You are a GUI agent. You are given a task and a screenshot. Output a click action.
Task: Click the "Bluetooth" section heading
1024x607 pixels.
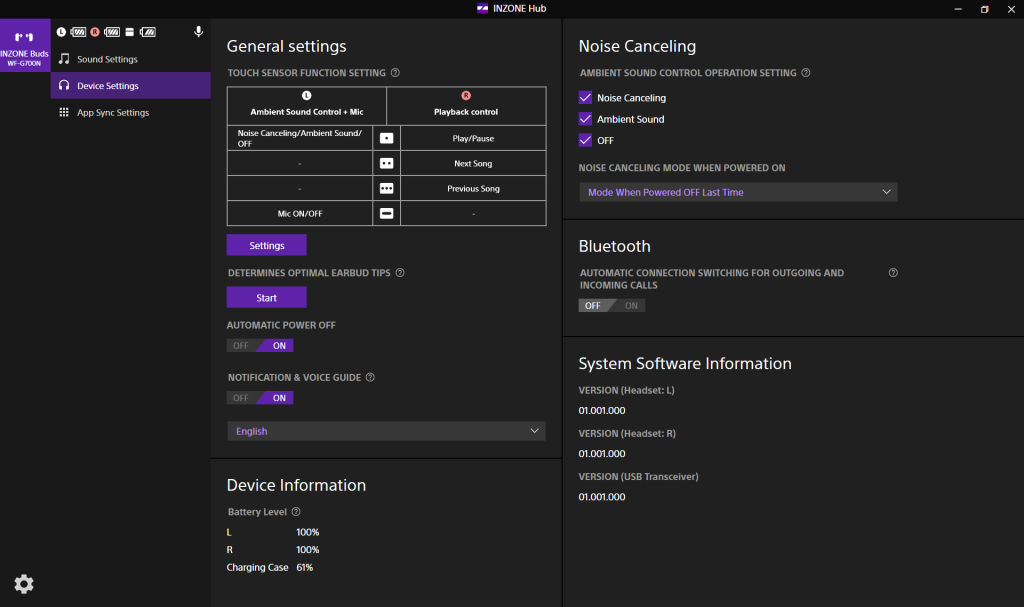(615, 246)
